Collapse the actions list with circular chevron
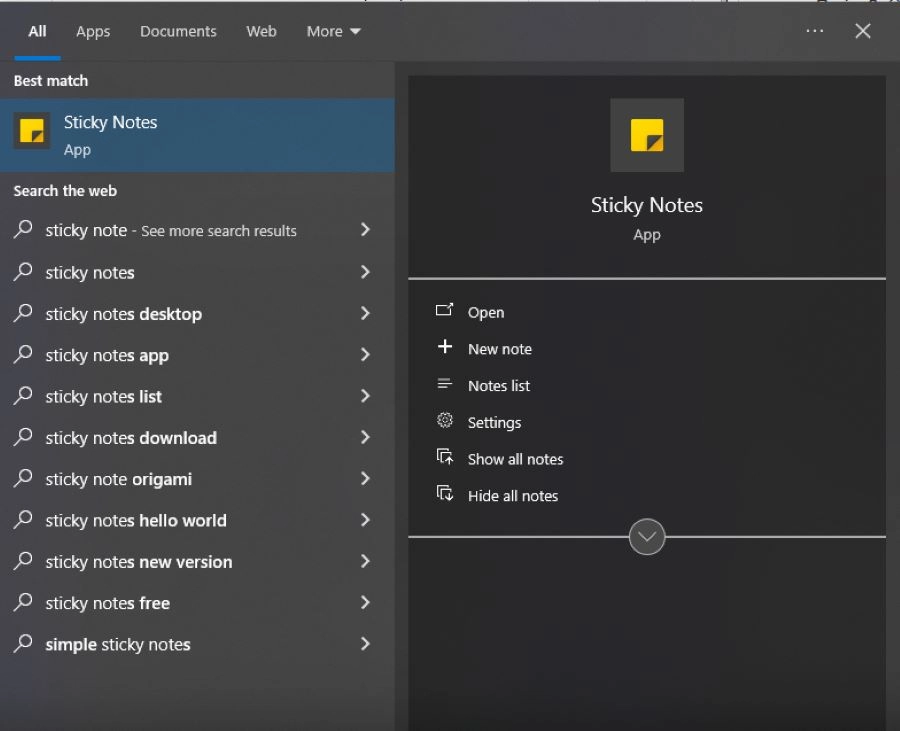 647,537
